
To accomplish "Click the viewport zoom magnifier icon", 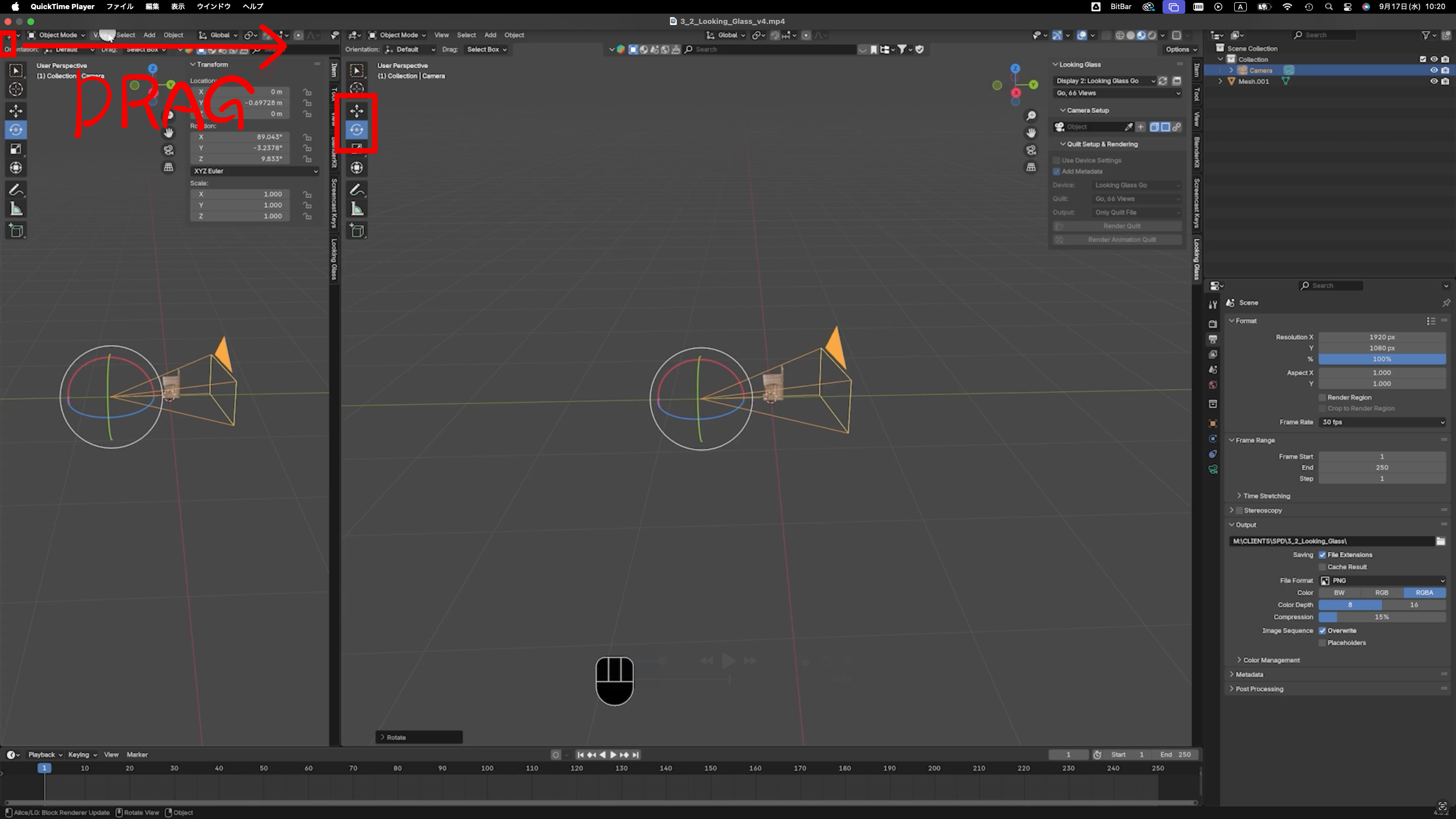I will tap(1031, 115).
